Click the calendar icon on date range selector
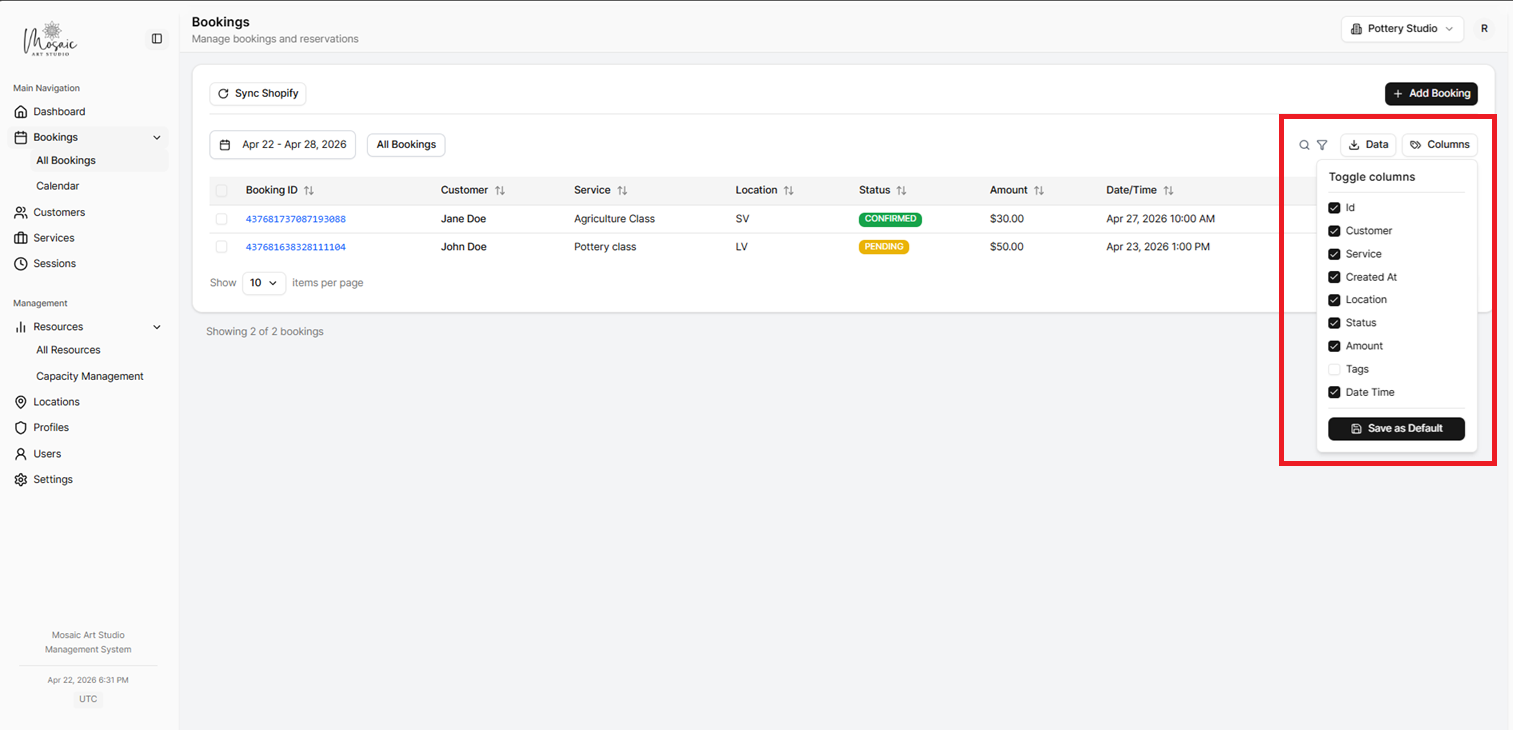 click(224, 144)
